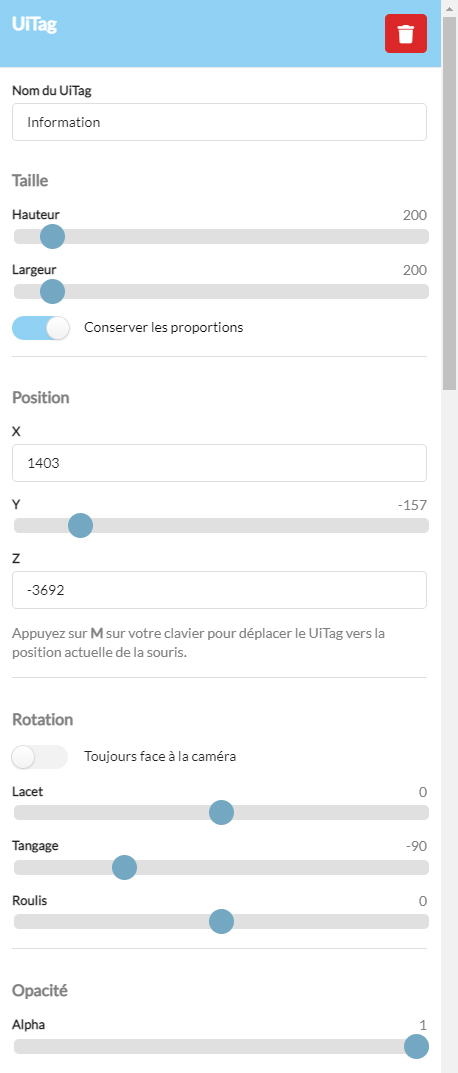The width and height of the screenshot is (458, 1073).
Task: Enable Toujours face à la caméra switch
Action: (x=40, y=757)
